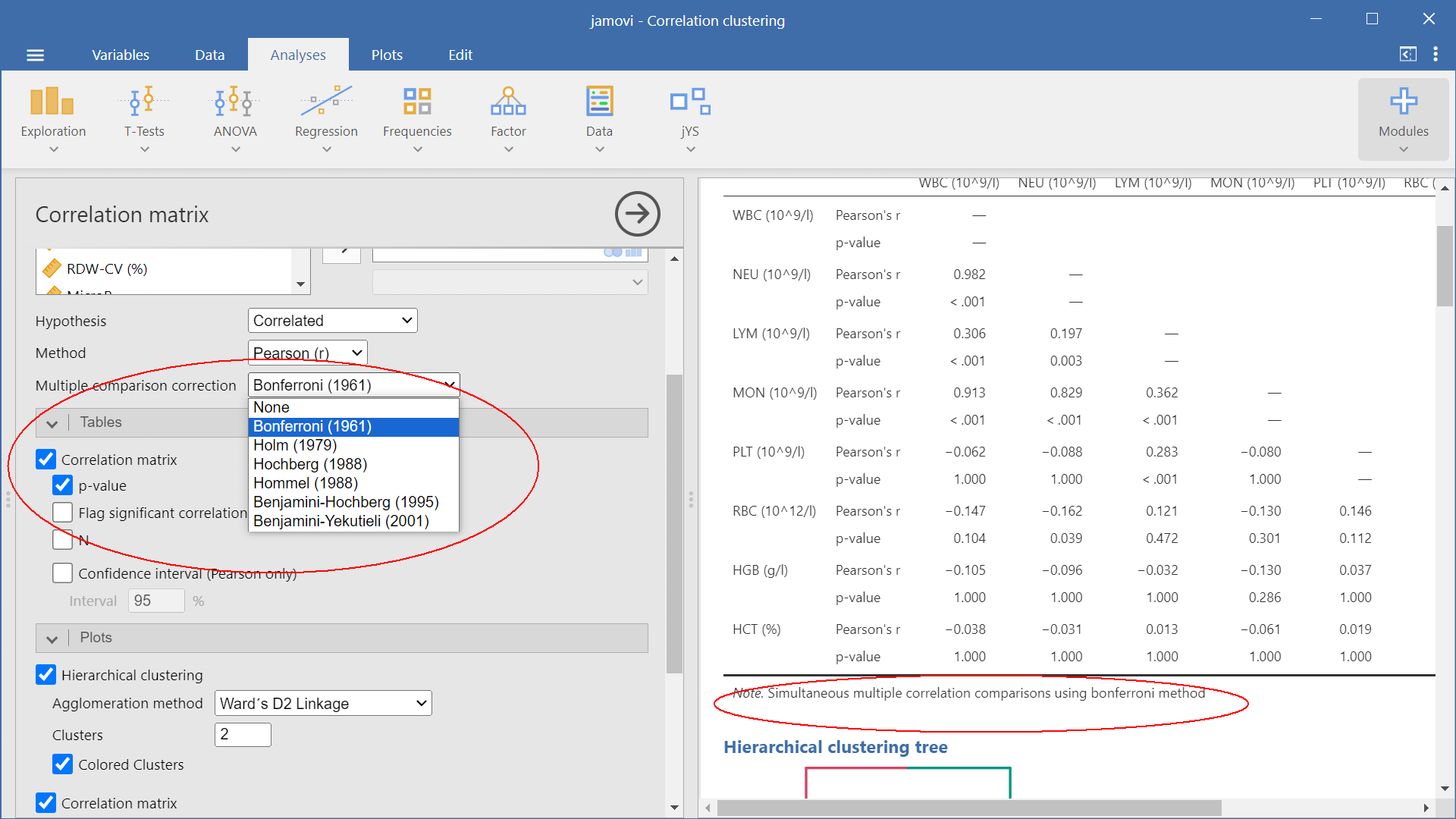Viewport: 1456px width, 819px height.
Task: Open the Frequencies analysis menu
Action: tap(417, 118)
